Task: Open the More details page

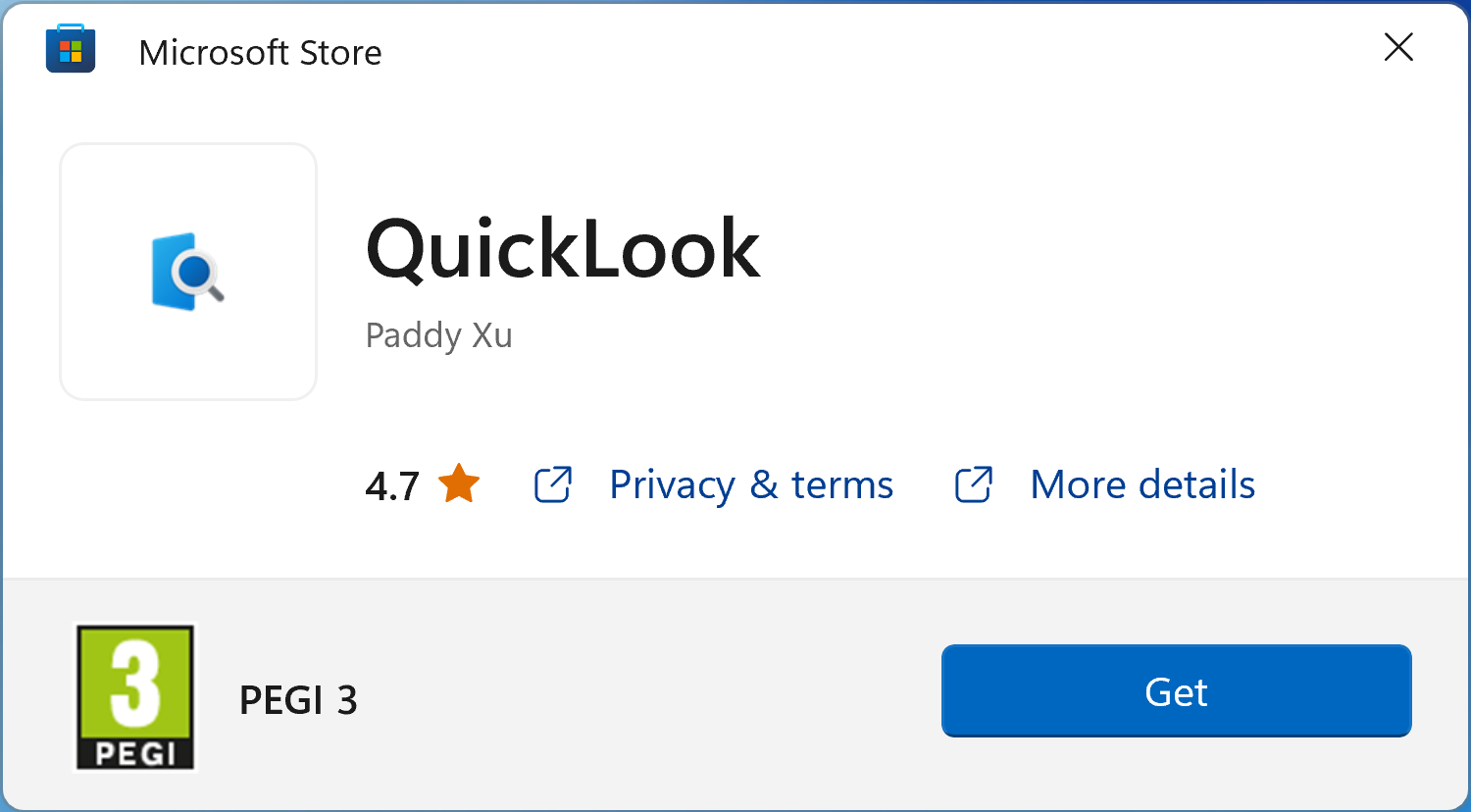Action: [1141, 483]
